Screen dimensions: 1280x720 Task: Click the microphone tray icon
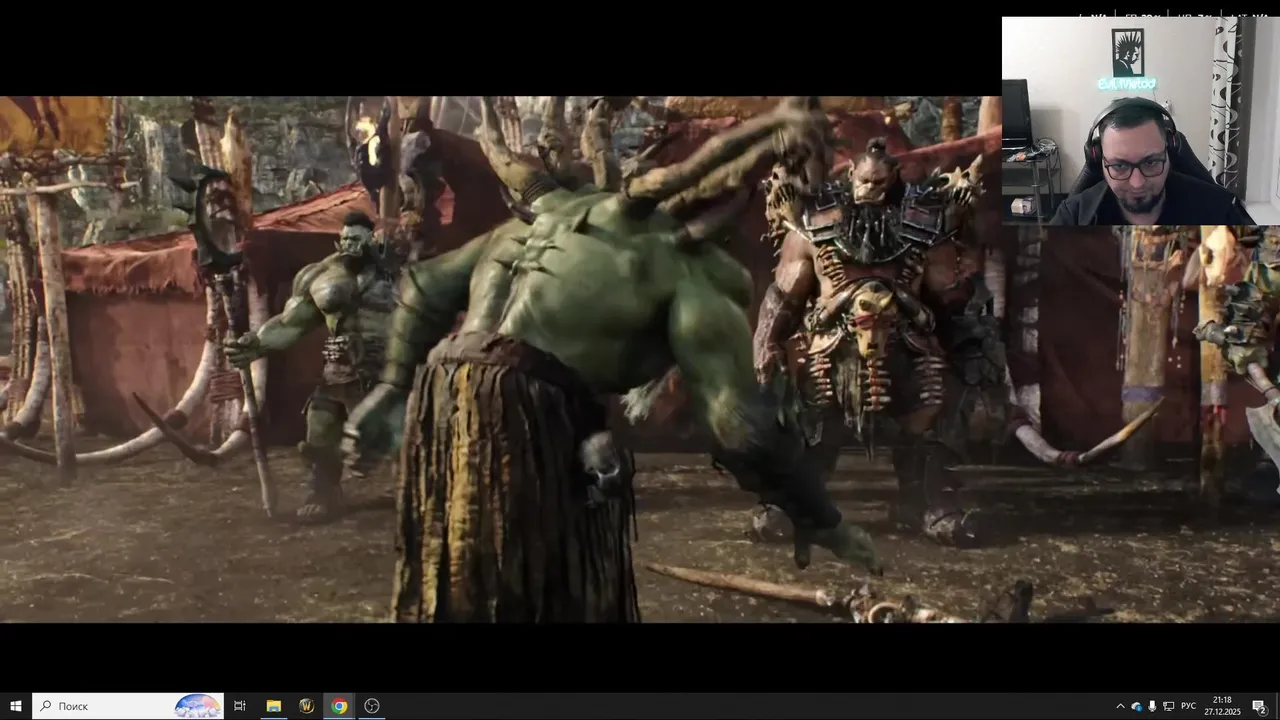[x=1153, y=707]
